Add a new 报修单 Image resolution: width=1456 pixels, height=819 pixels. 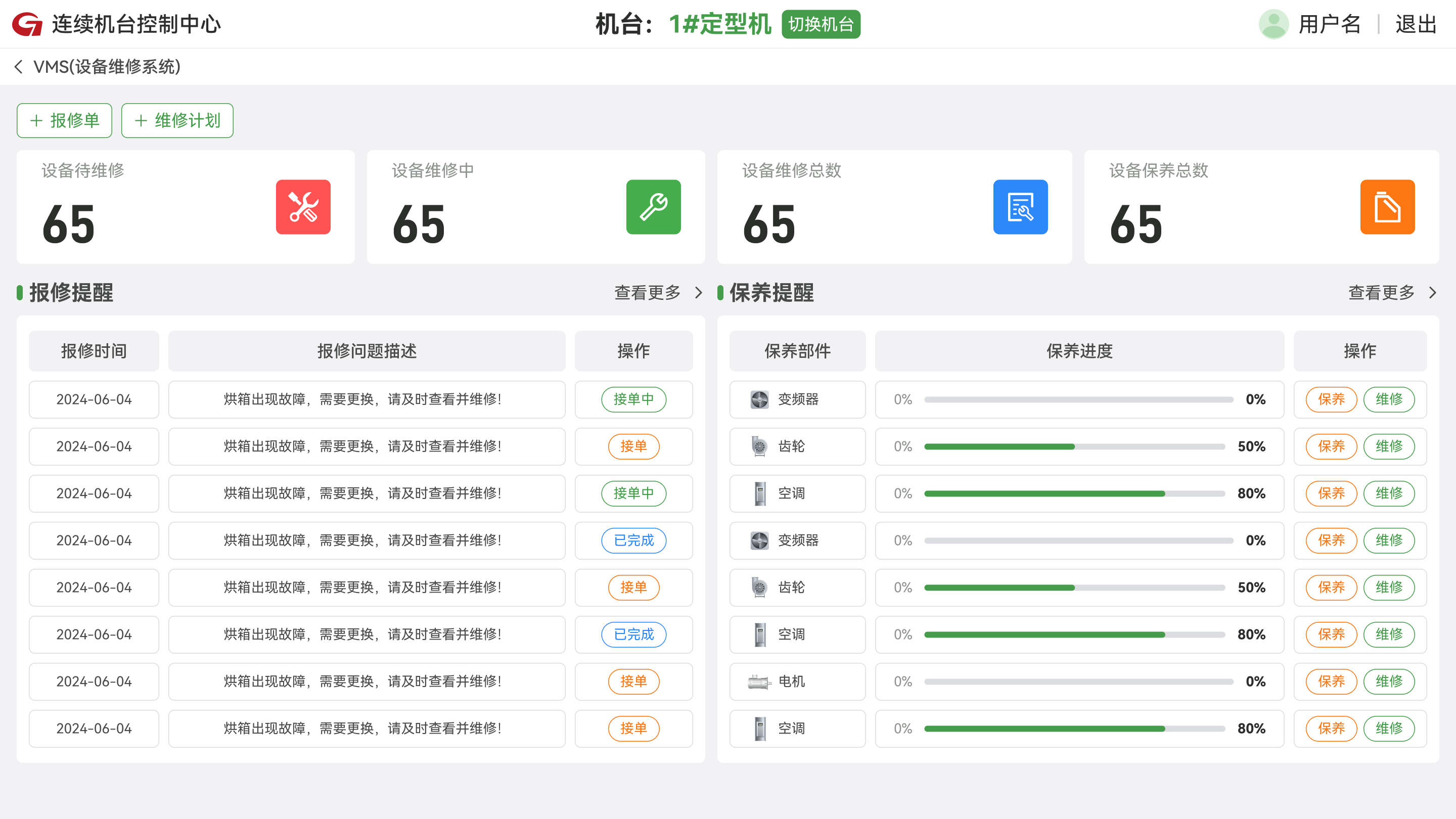coord(64,120)
